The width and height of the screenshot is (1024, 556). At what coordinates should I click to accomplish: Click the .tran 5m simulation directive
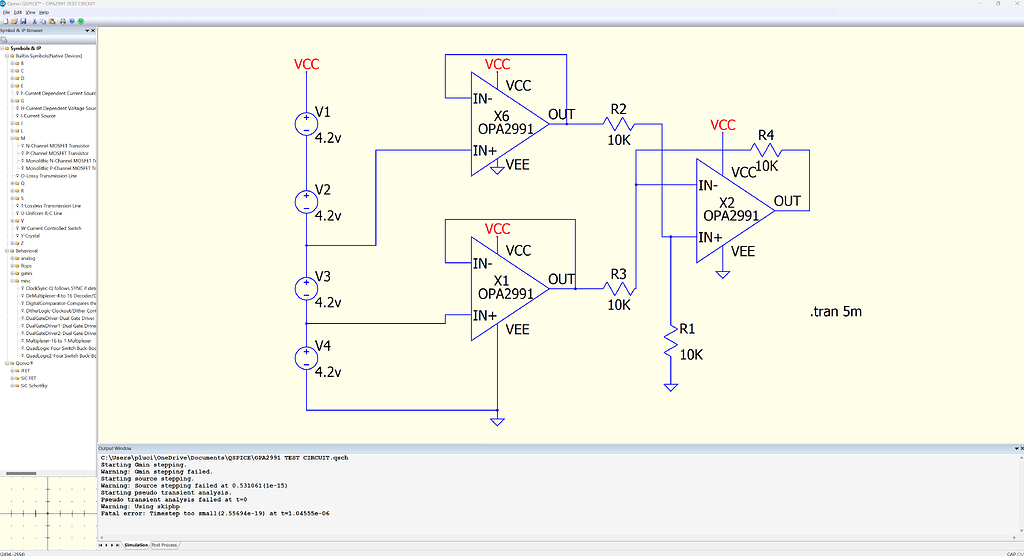pyautogui.click(x=836, y=312)
